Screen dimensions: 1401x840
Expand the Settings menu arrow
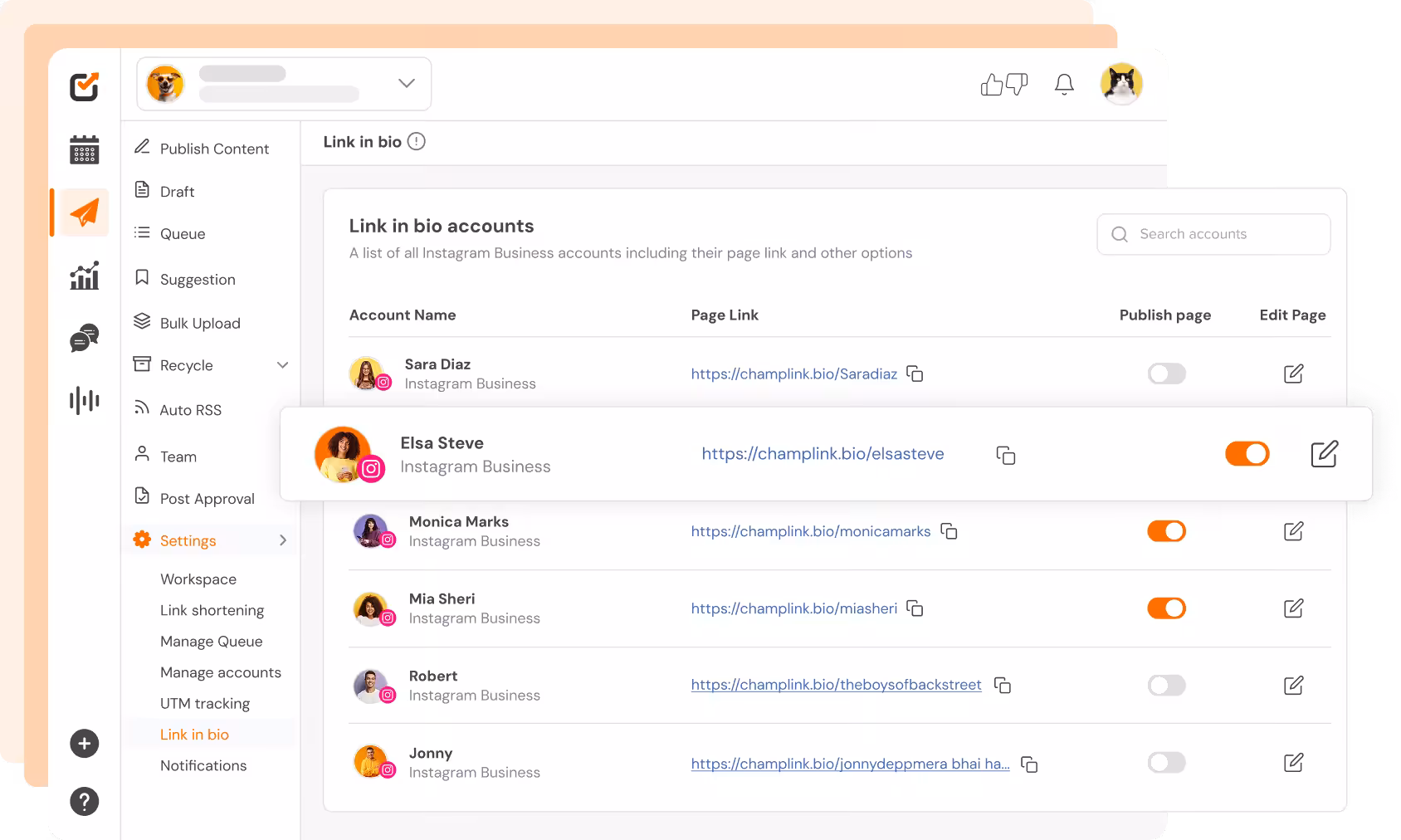click(x=282, y=540)
